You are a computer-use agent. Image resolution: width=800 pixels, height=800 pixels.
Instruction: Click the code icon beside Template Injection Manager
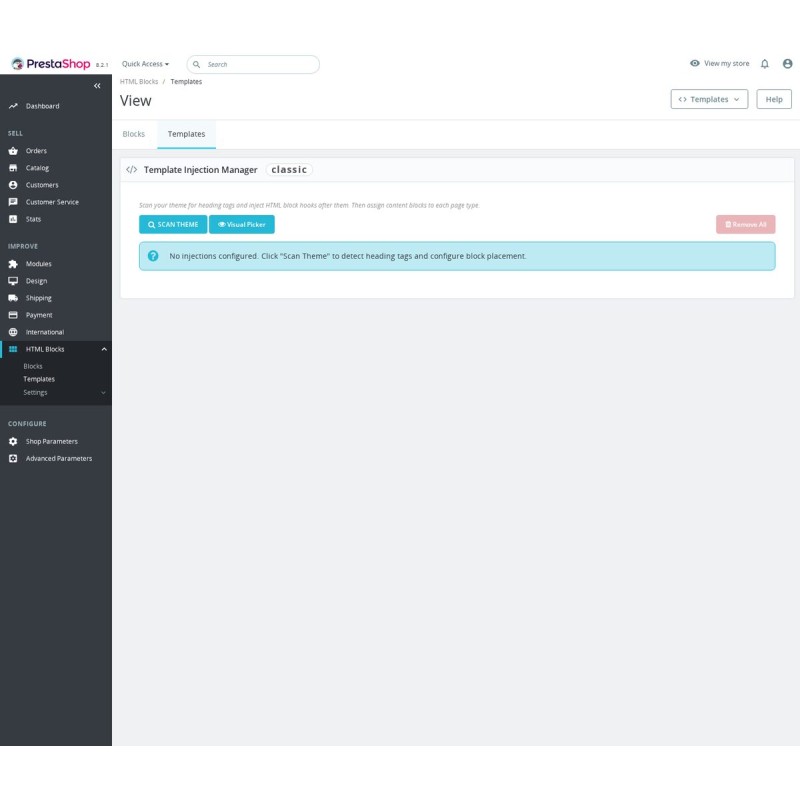(132, 170)
